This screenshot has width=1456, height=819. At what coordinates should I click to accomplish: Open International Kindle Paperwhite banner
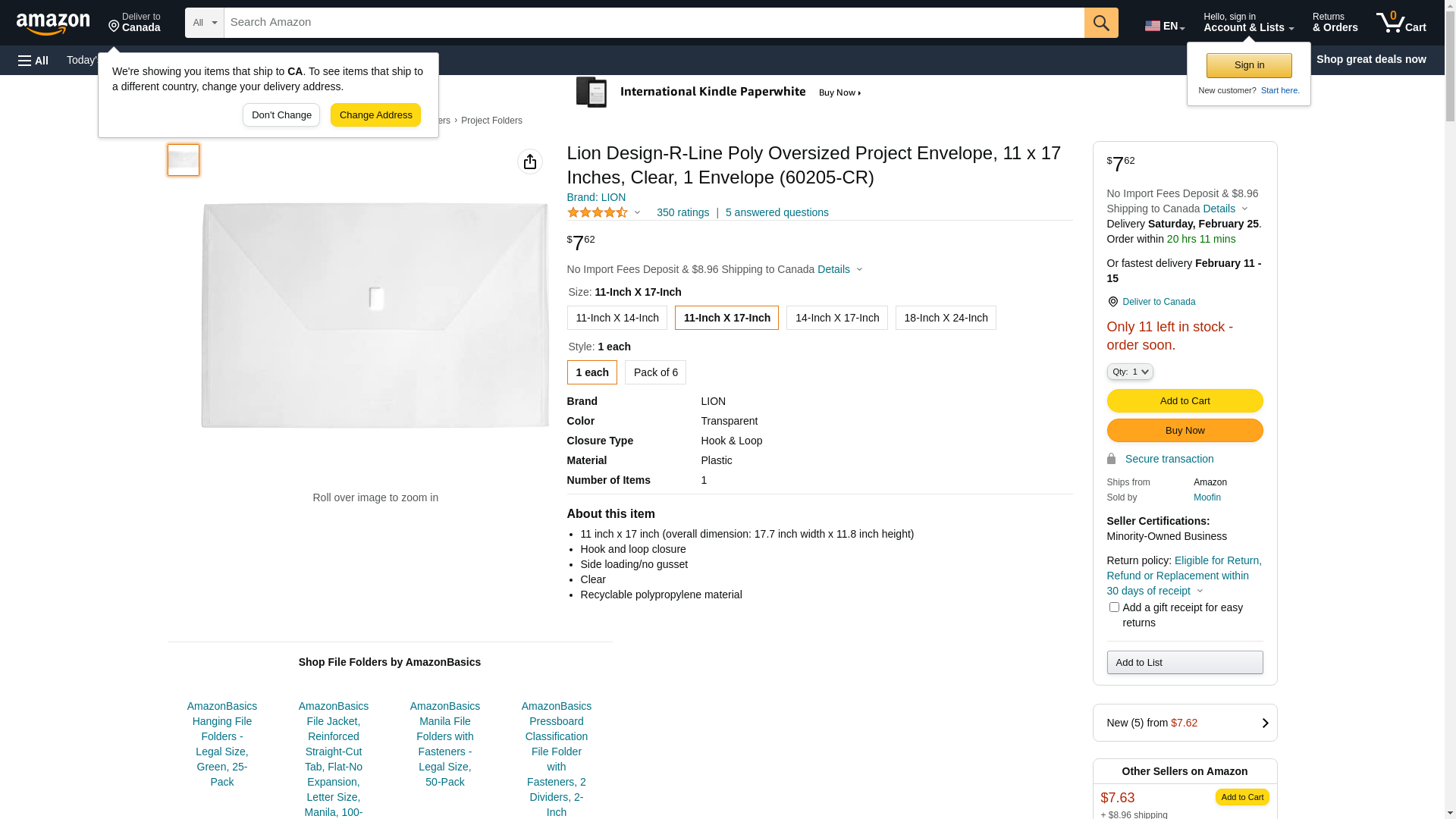pos(718,93)
